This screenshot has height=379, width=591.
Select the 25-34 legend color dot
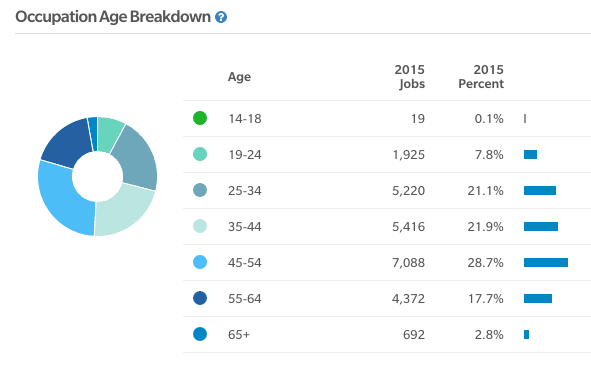(200, 190)
